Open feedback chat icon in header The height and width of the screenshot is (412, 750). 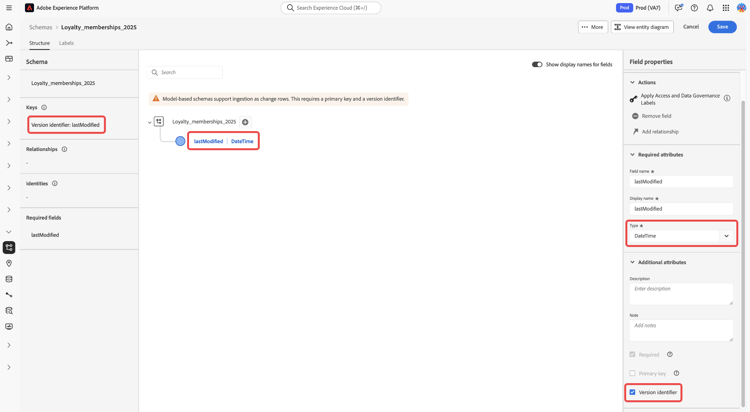click(x=678, y=8)
